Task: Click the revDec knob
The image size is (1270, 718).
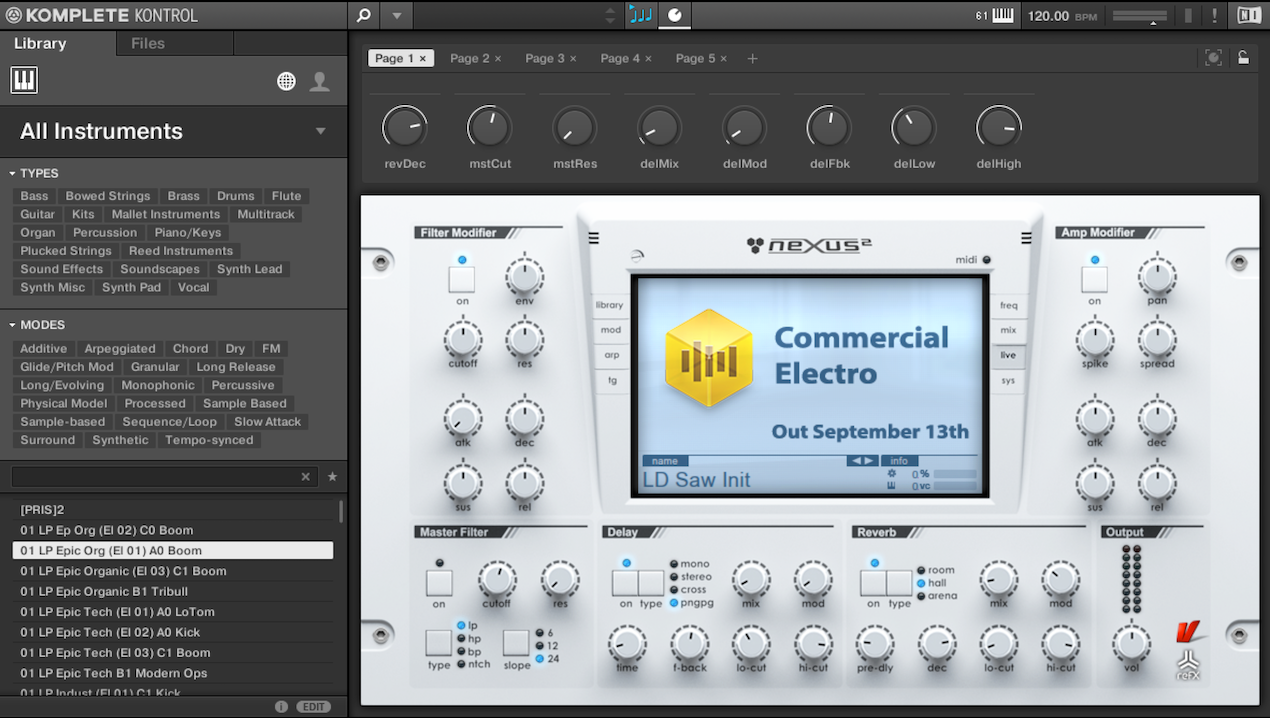Action: coord(404,127)
